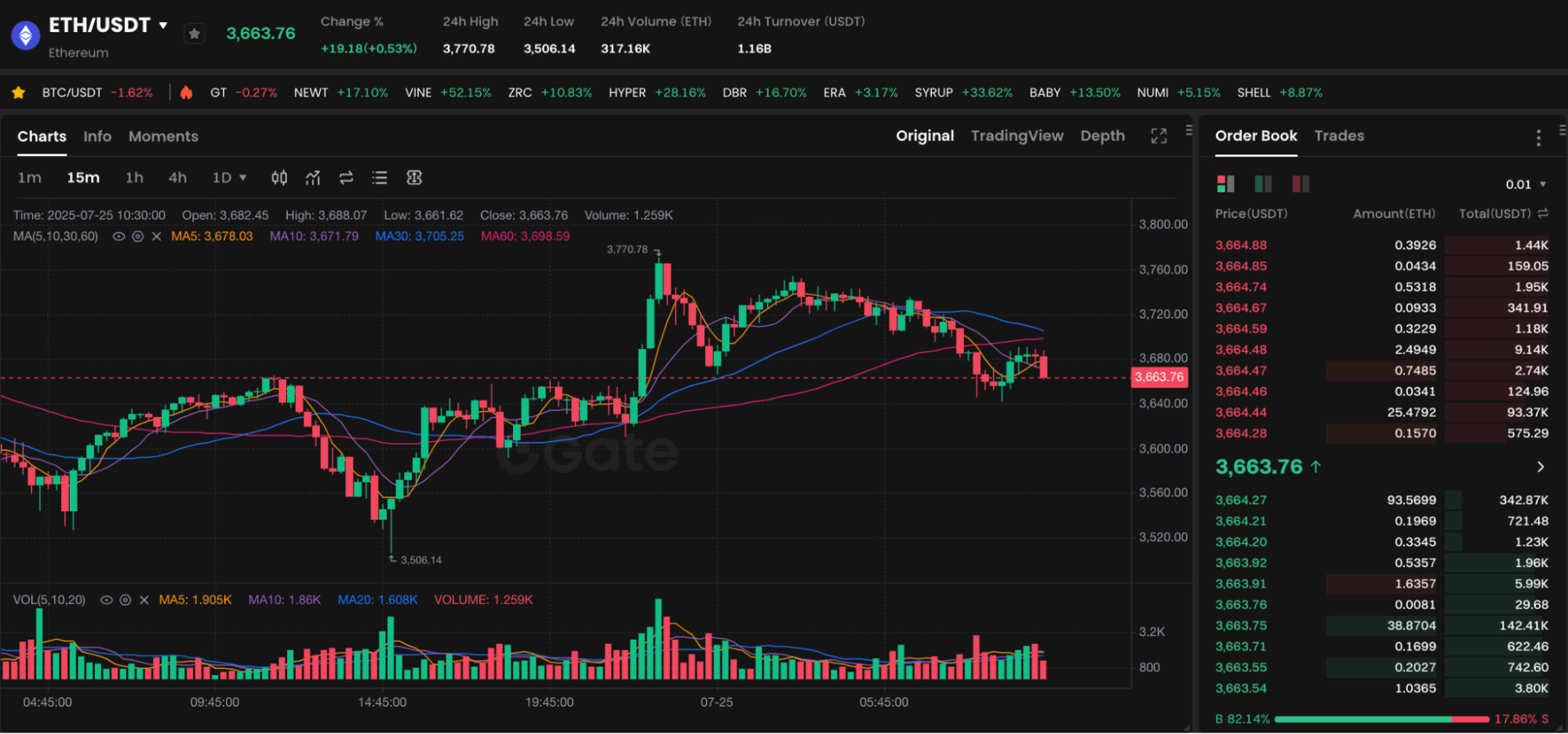Open the SYRUP ticker pair

pyautogui.click(x=963, y=93)
